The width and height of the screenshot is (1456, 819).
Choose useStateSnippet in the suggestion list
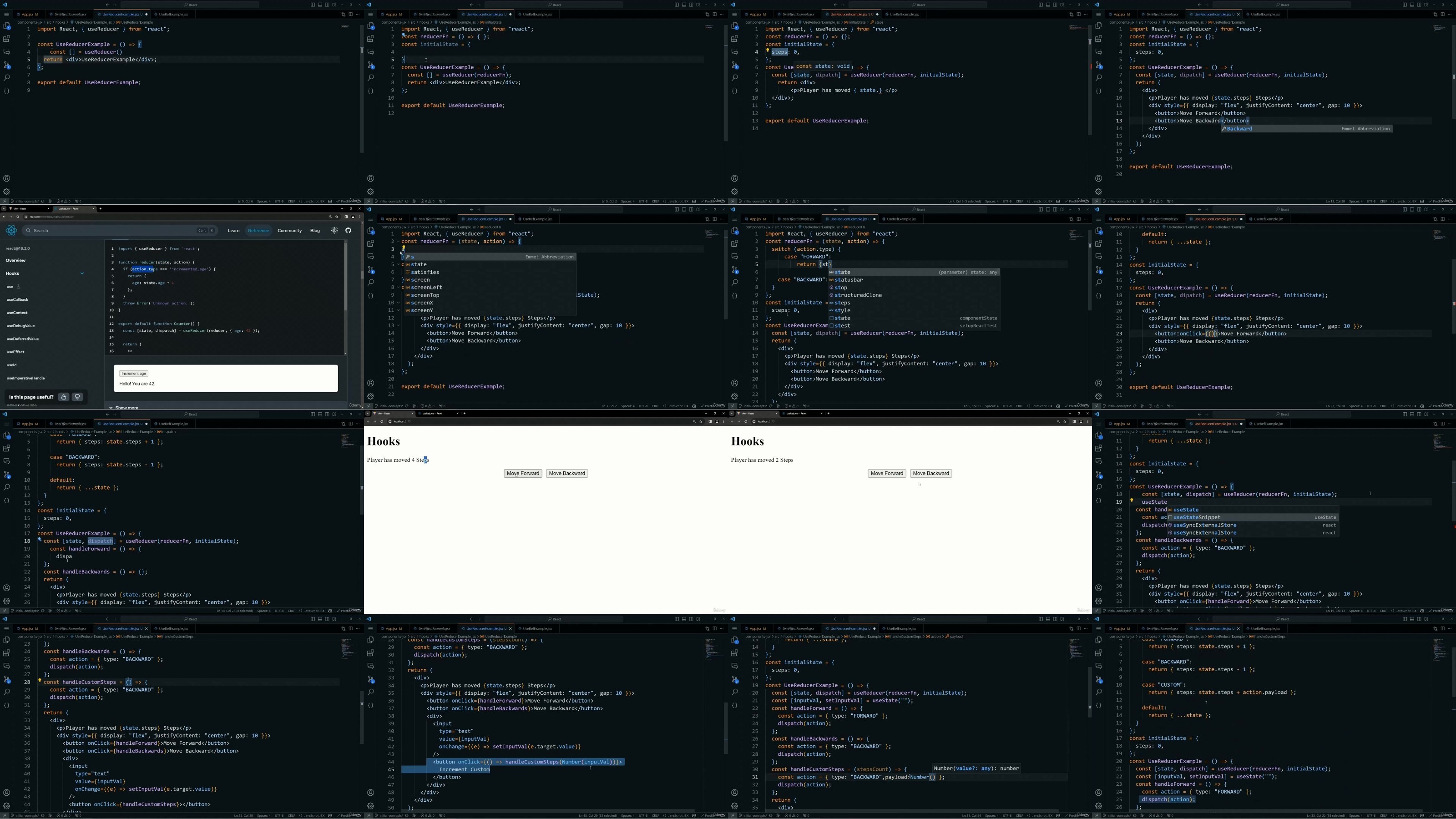point(1253,517)
